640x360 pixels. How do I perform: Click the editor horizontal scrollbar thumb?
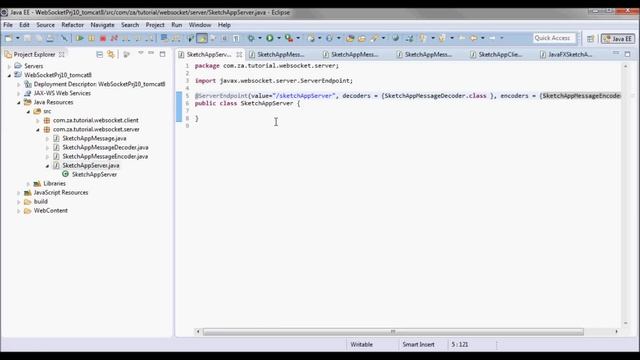tap(393, 331)
